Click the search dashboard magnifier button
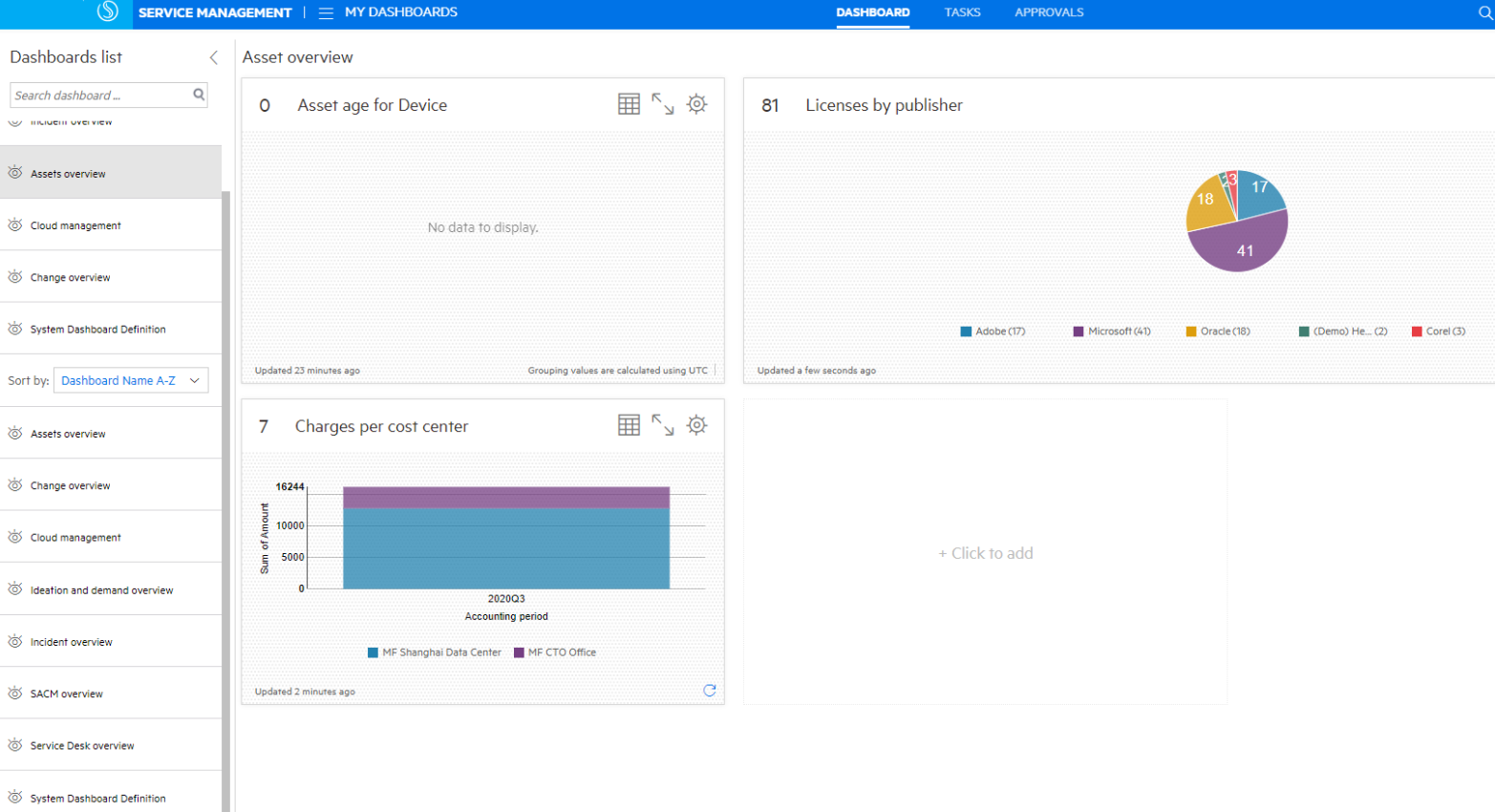 click(x=198, y=95)
